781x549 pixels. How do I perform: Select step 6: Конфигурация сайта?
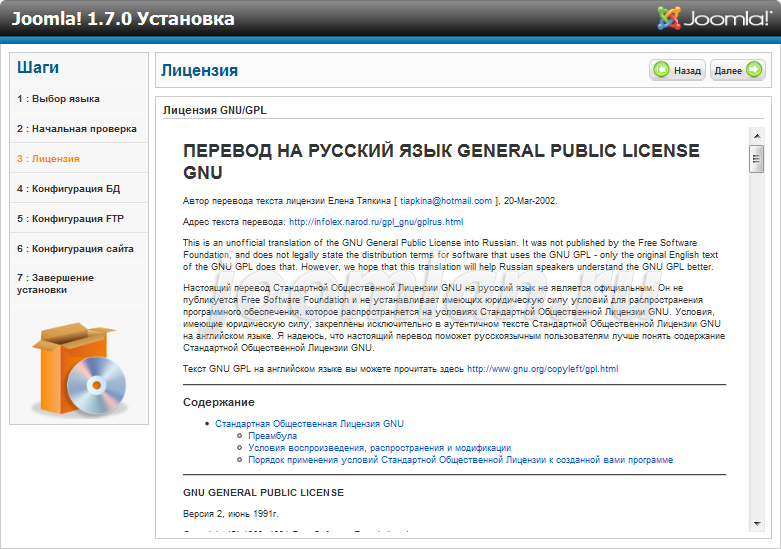[x=75, y=248]
